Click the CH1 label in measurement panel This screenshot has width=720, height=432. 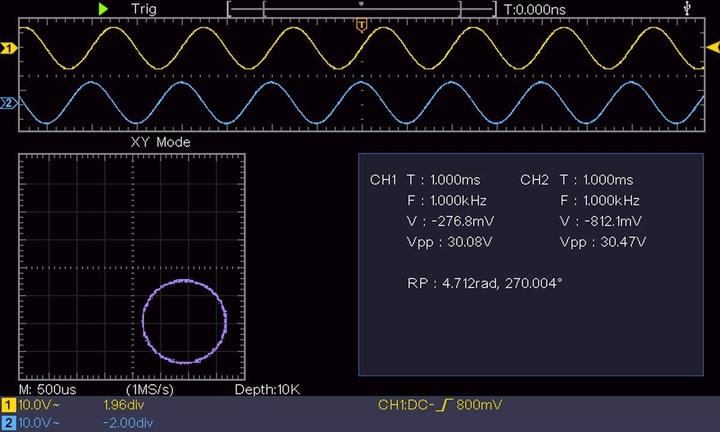(x=383, y=180)
